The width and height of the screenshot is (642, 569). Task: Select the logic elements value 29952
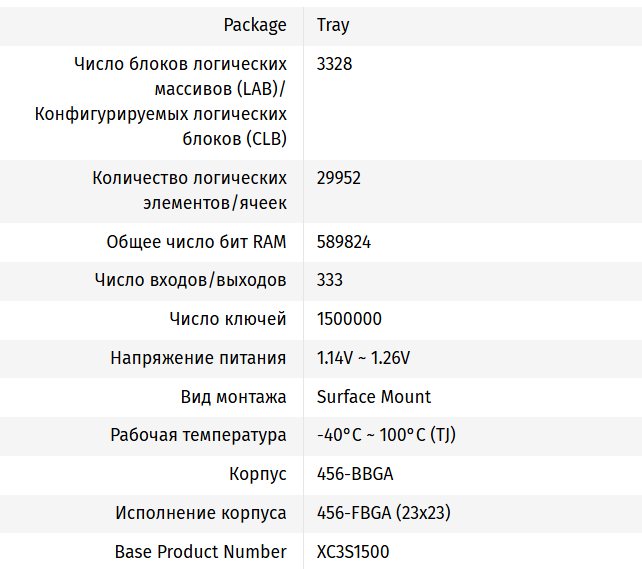coord(338,178)
